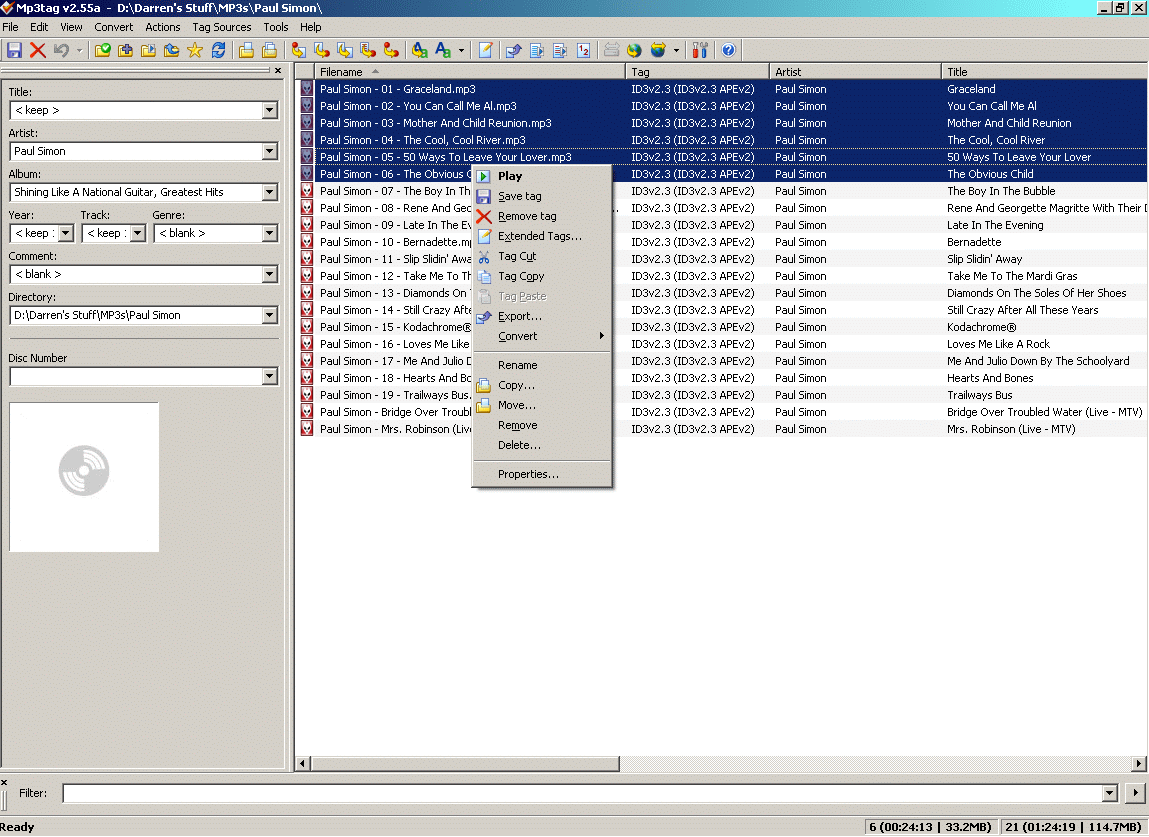The height and width of the screenshot is (837, 1149).
Task: Click the Actions icon with yellow arrow and letter A
Action: click(x=419, y=50)
